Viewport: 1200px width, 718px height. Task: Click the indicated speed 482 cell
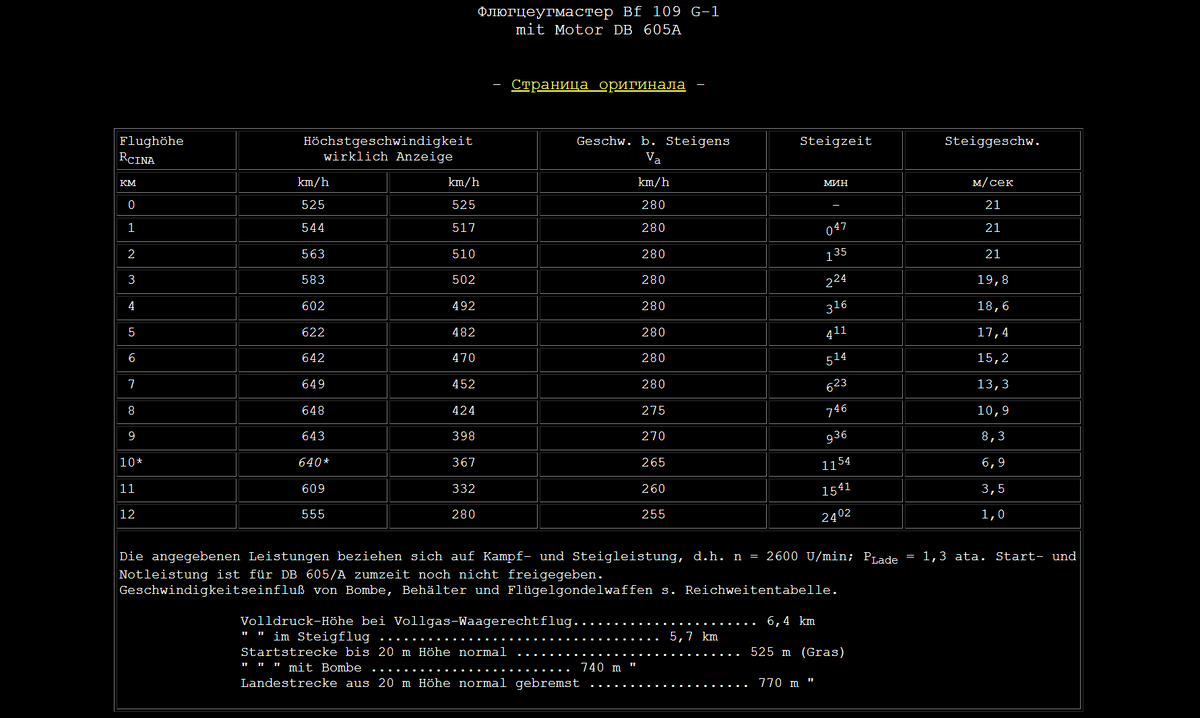pos(463,333)
